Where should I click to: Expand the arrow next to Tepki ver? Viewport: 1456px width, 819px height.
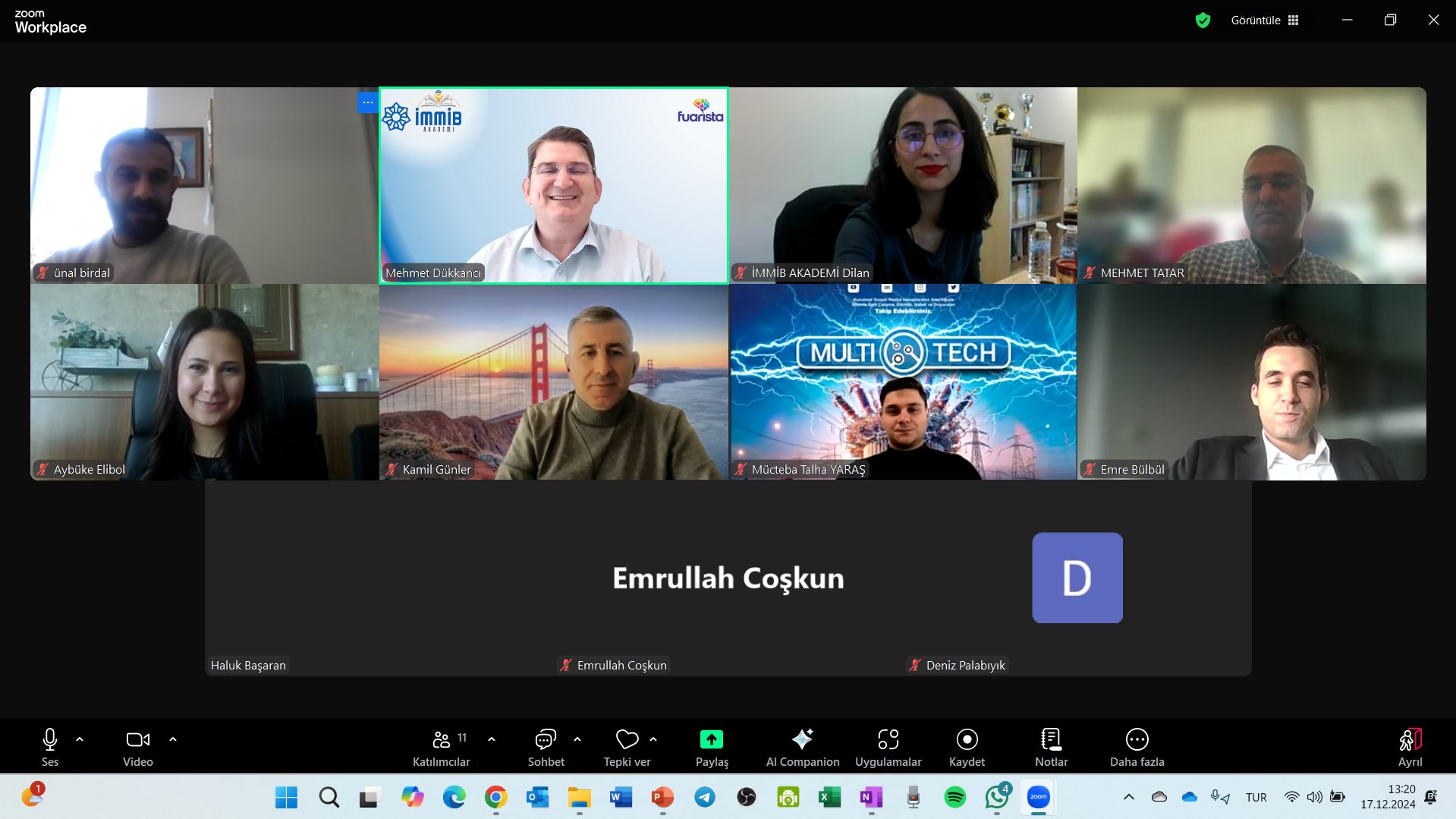(653, 739)
